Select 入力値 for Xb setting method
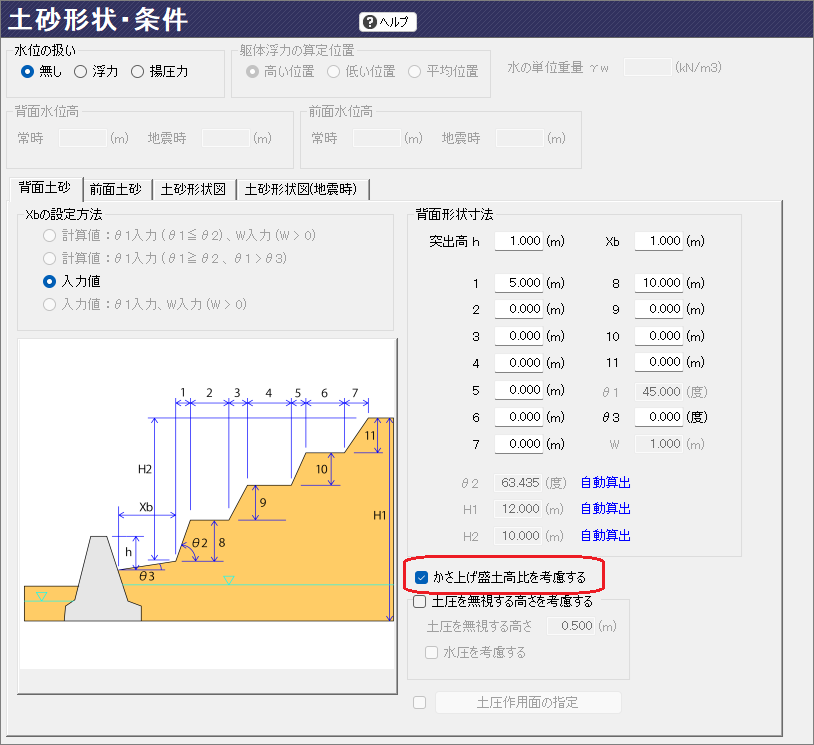 tap(49, 282)
